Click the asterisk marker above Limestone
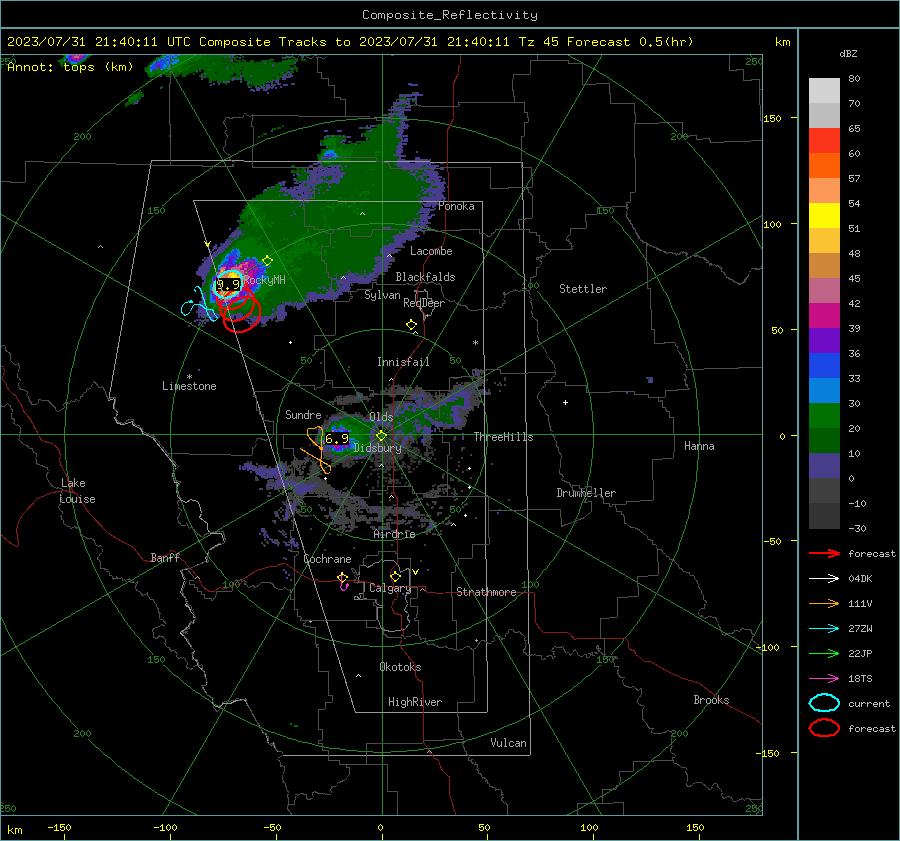The width and height of the screenshot is (900, 841). click(x=189, y=377)
